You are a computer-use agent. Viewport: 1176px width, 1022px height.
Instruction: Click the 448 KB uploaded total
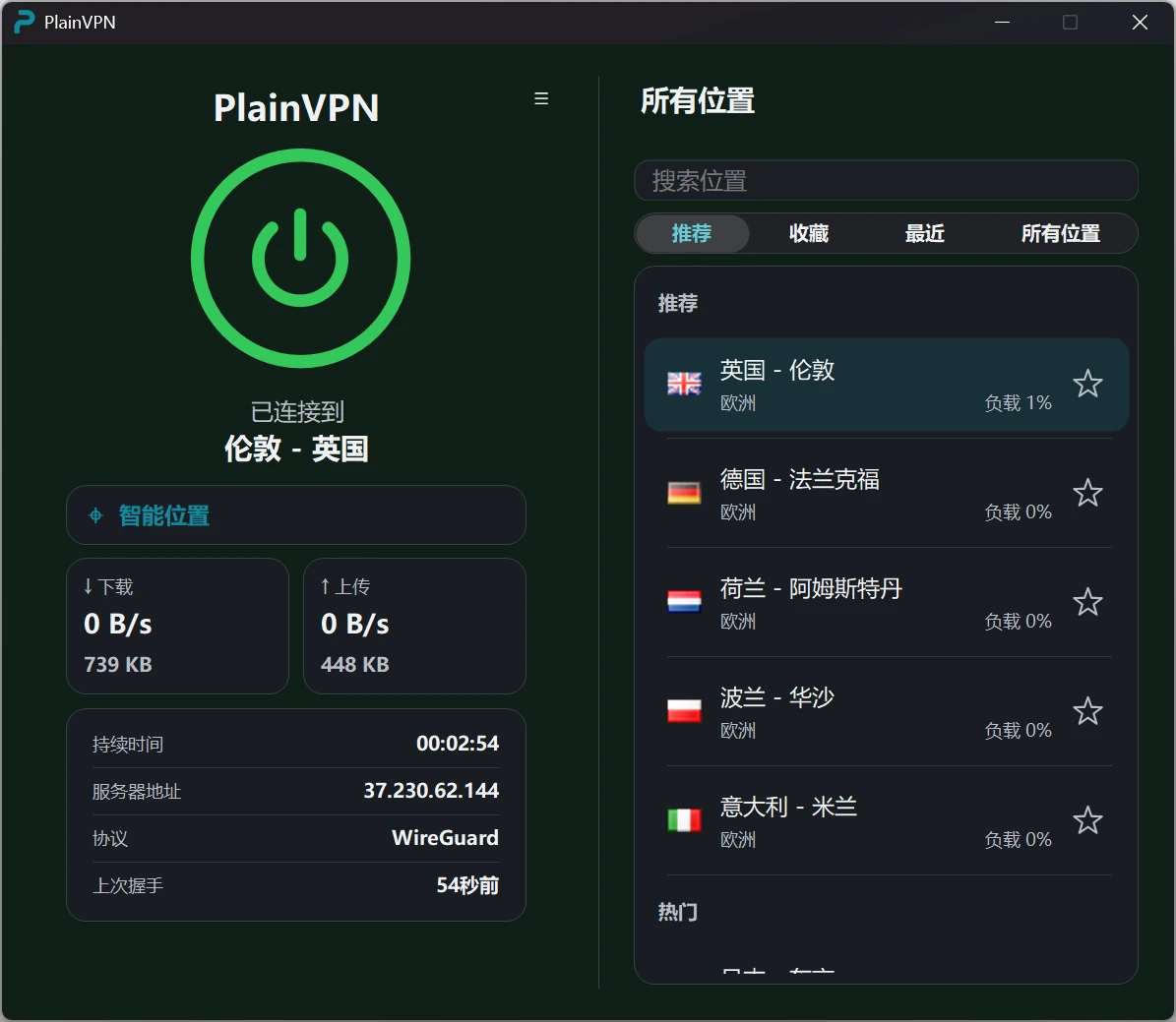354,664
